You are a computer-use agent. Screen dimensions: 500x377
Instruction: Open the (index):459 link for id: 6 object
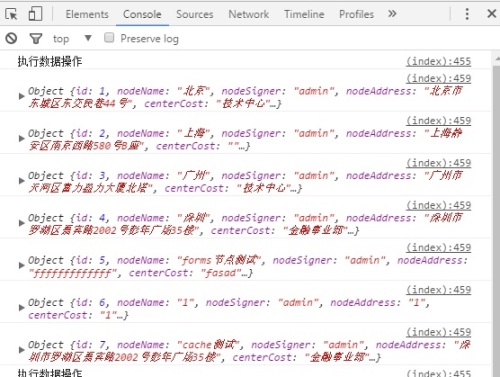pyautogui.click(x=438, y=290)
